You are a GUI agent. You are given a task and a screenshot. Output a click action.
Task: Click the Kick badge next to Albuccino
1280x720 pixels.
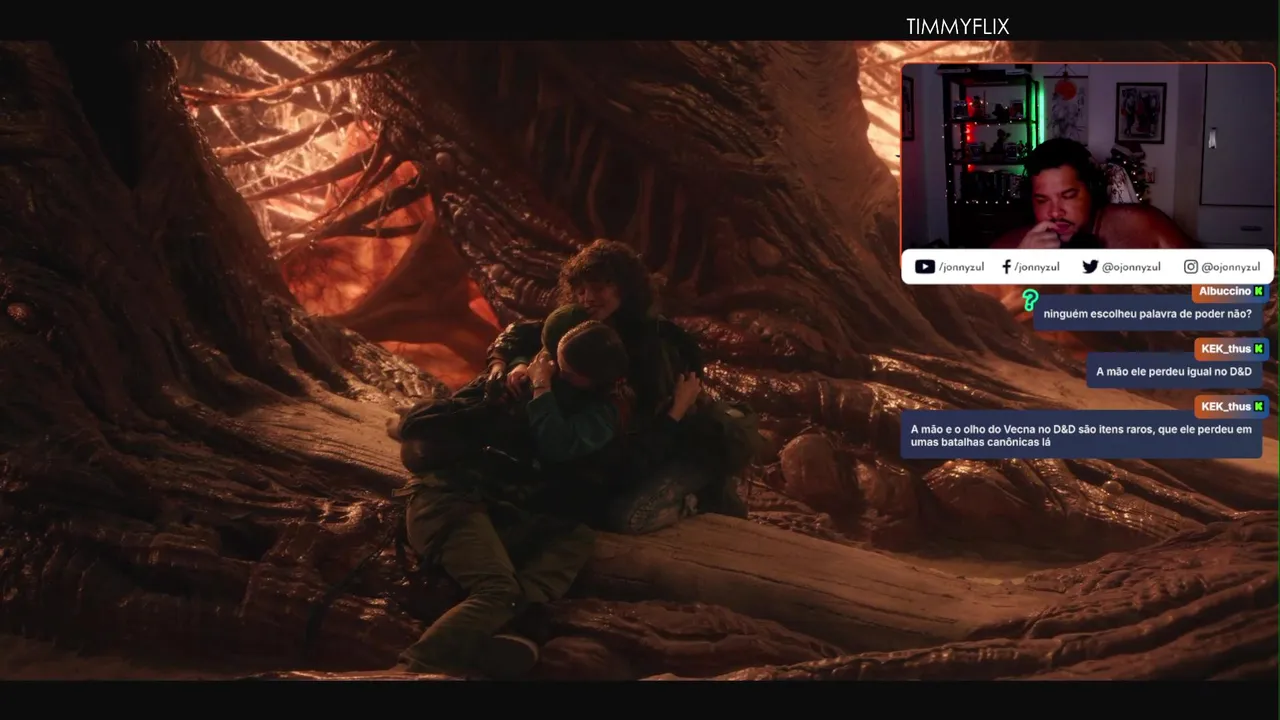tap(1259, 291)
